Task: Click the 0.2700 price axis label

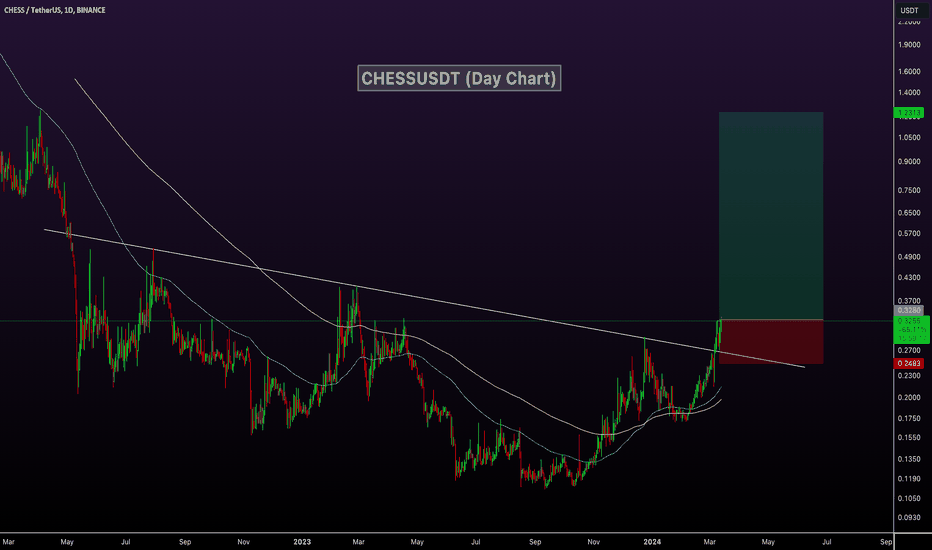Action: 909,350
